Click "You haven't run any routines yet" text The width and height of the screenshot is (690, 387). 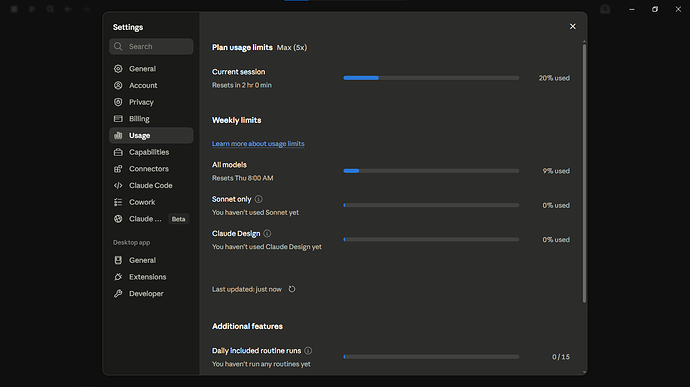(261, 364)
